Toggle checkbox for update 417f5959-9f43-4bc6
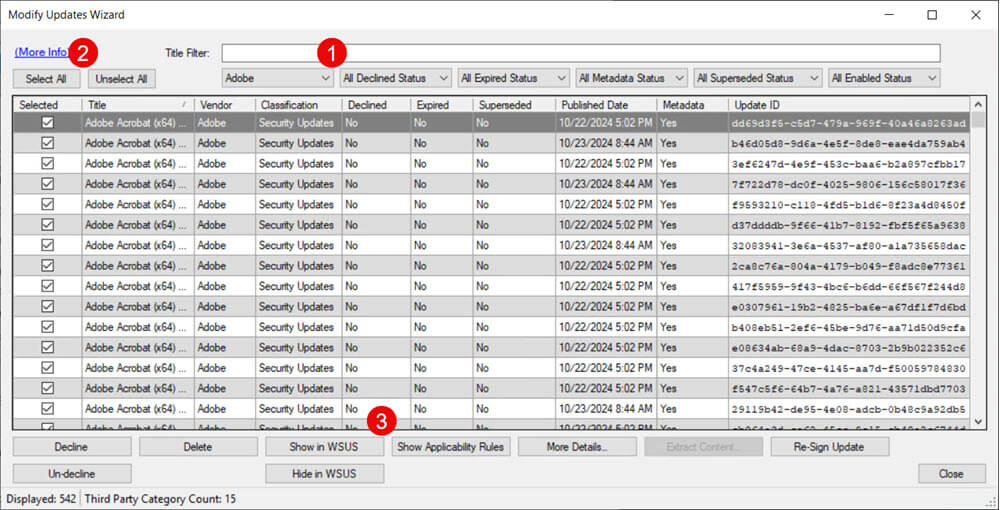Viewport: 1000px width, 510px height. coord(48,286)
